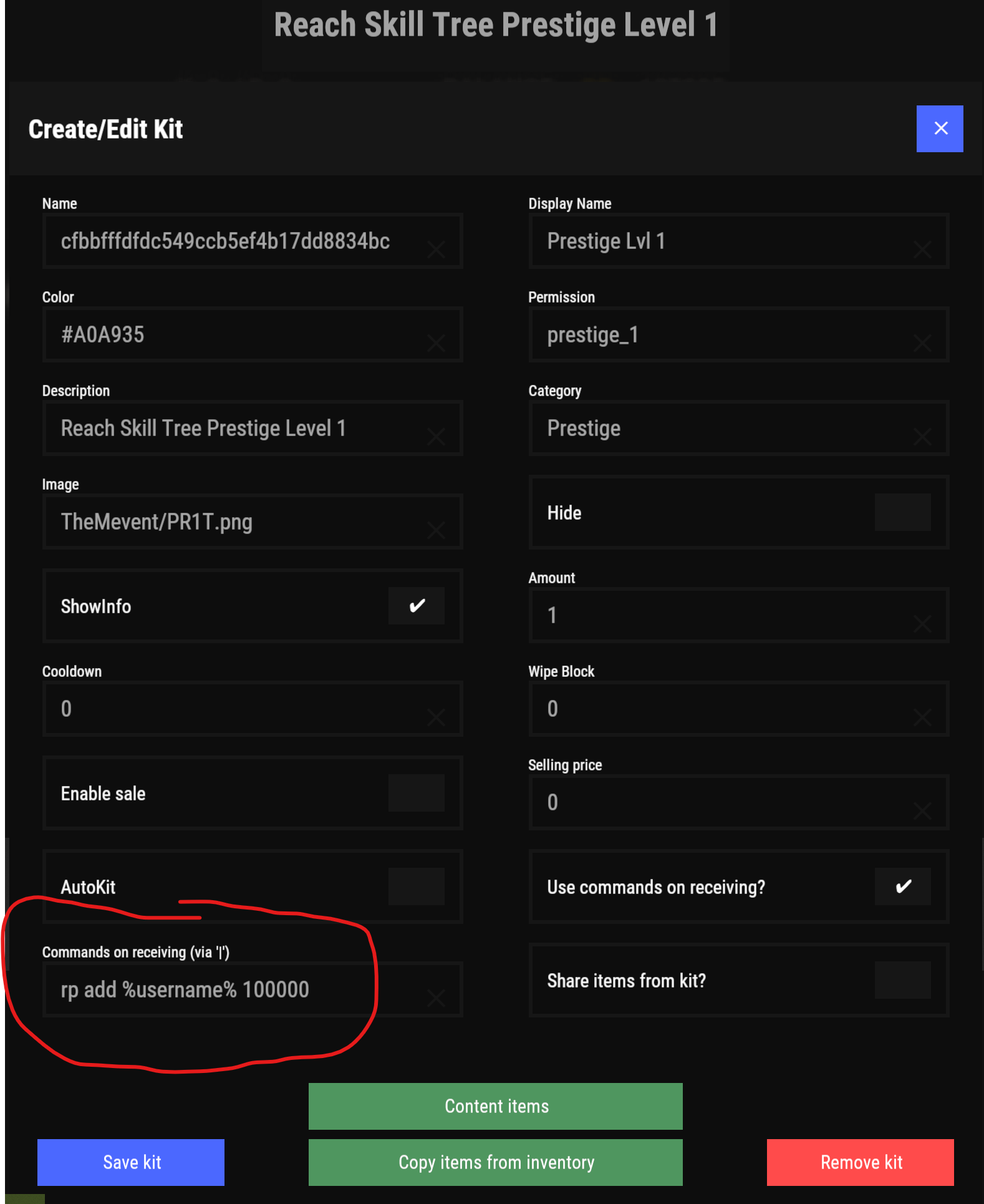Clear the Name field with its X icon

(436, 250)
